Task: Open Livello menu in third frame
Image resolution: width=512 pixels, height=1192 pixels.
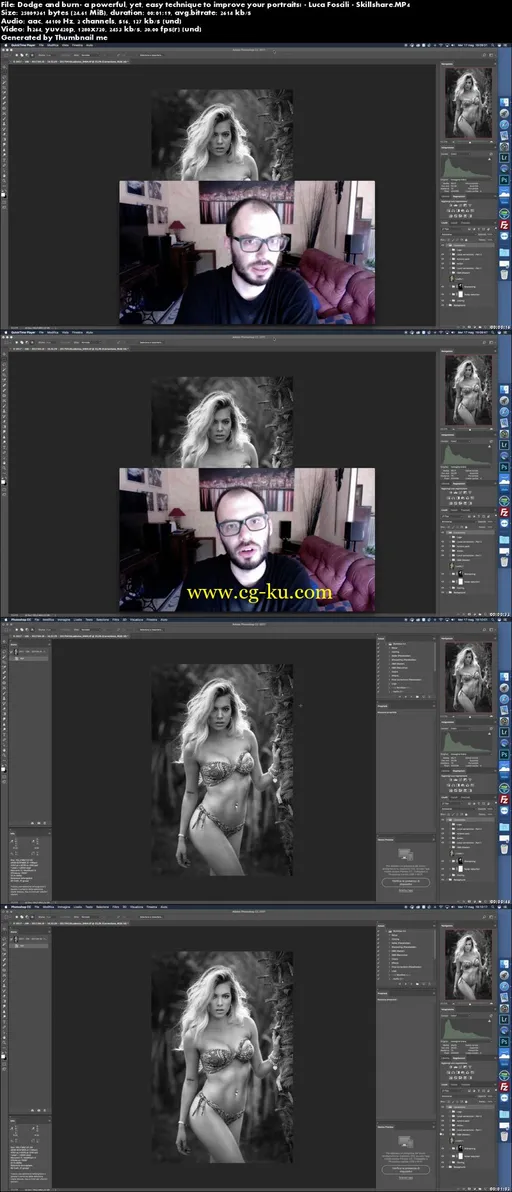Action: (x=77, y=620)
